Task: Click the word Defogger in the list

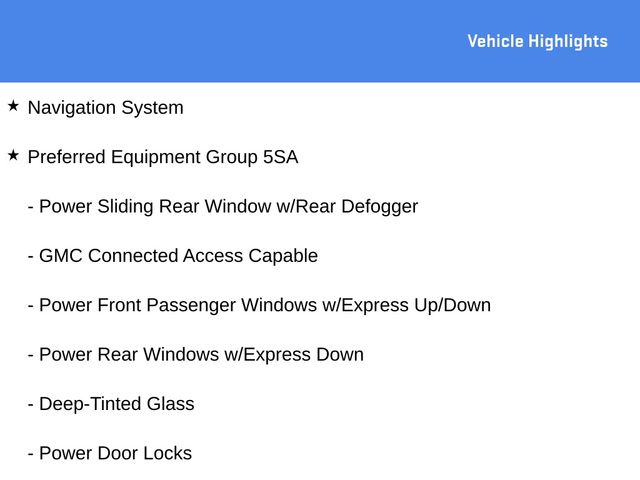Action: pyautogui.click(x=380, y=207)
